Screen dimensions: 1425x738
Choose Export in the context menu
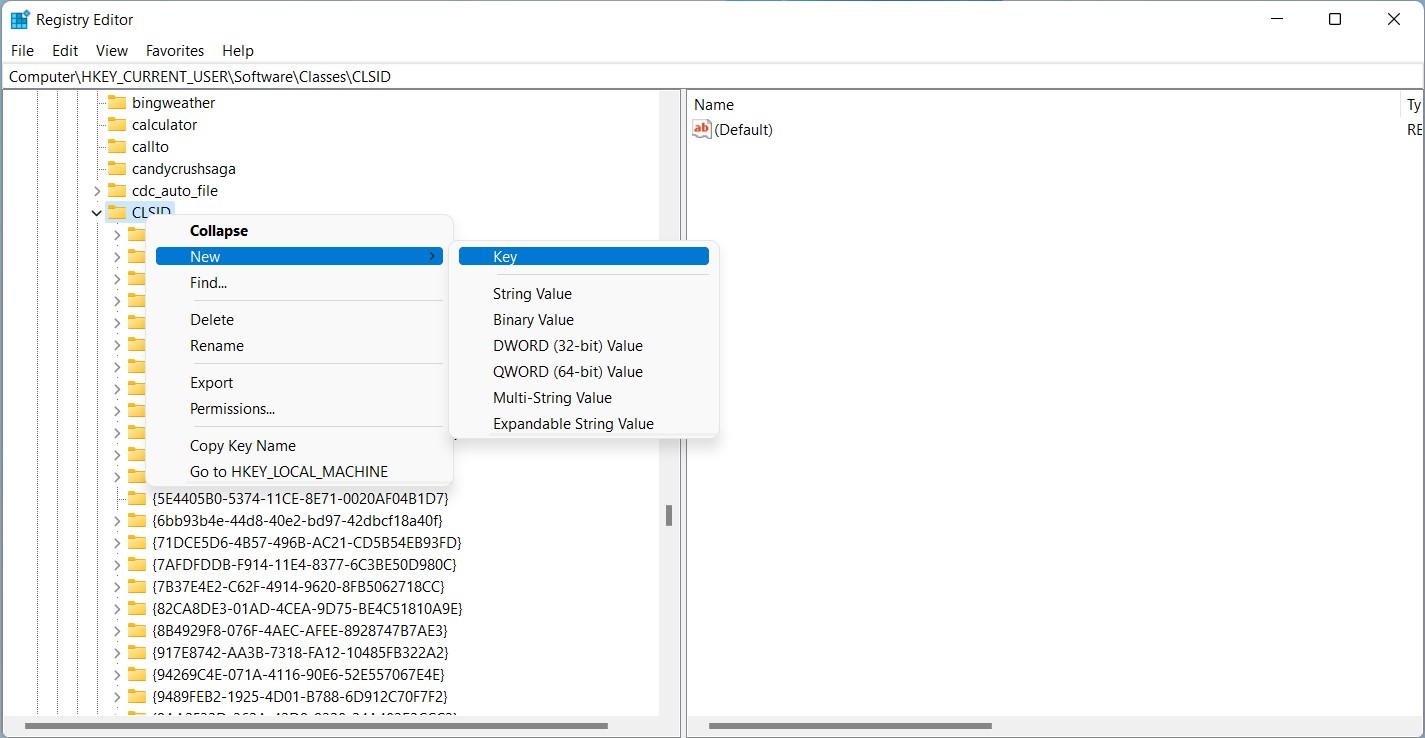(x=299, y=383)
